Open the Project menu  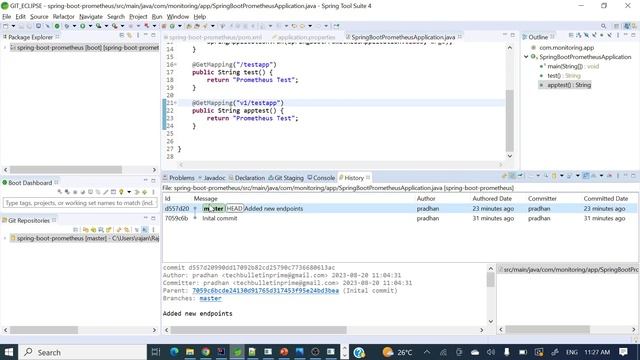138,17
